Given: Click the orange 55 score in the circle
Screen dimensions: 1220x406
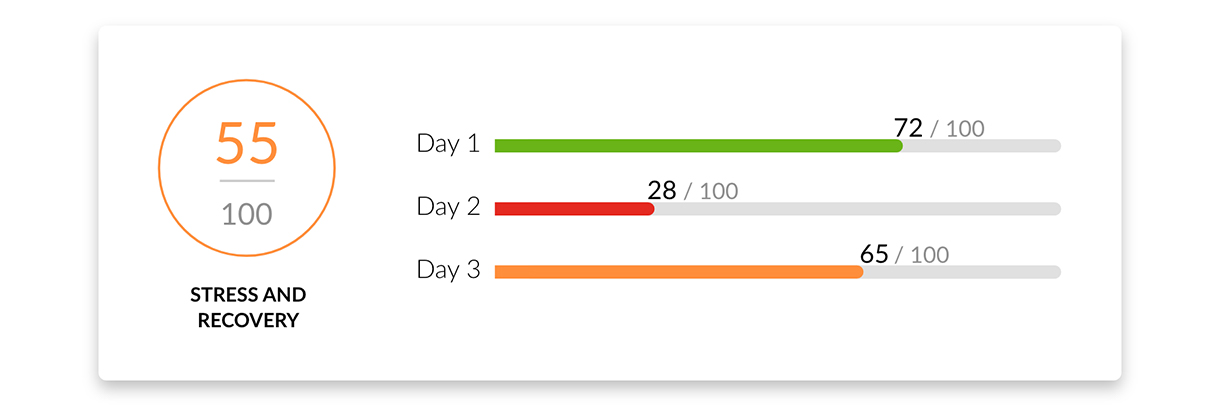Looking at the screenshot, I should [247, 143].
